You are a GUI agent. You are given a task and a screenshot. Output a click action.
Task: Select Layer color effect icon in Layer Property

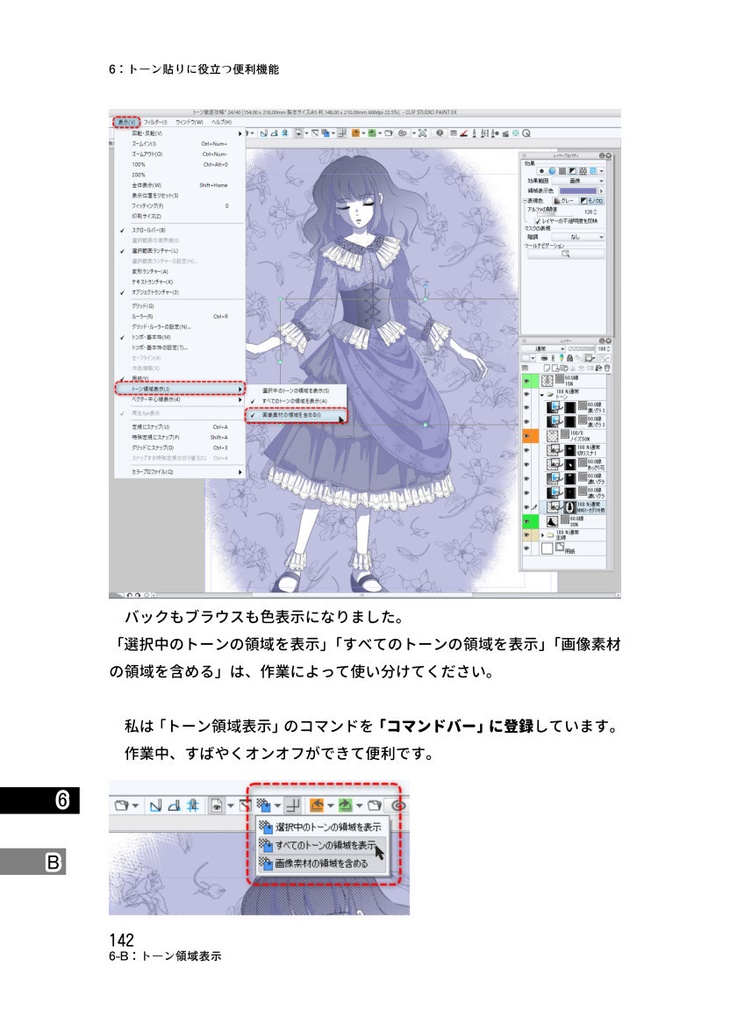(593, 171)
